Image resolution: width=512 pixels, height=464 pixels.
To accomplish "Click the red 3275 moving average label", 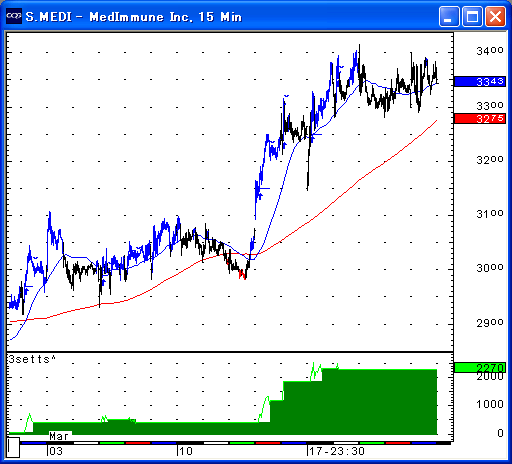I will click(480, 118).
